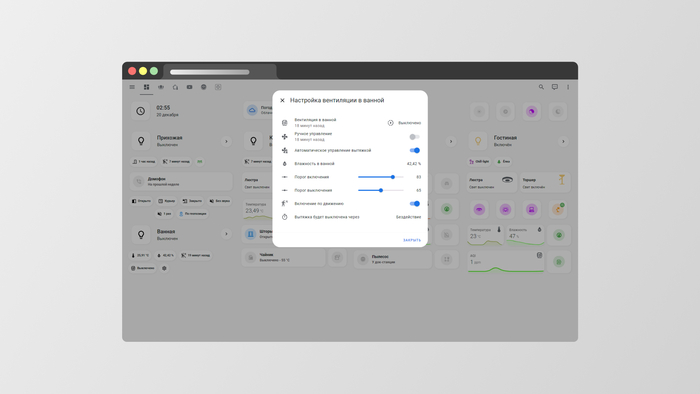Switch to the faded grid dashboard tab
Screen dimensions: 700x394
pyautogui.click(x=218, y=87)
